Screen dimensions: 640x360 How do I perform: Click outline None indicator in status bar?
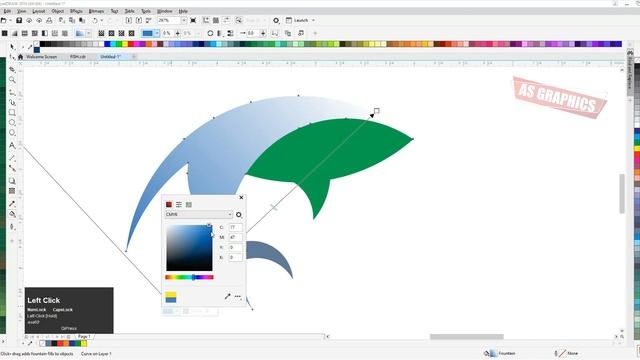point(566,353)
